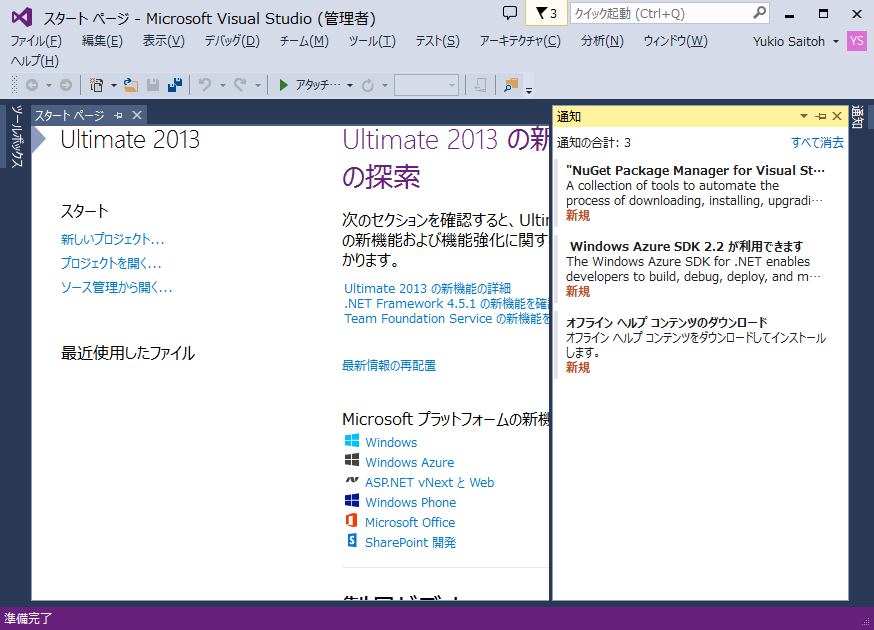
Task: Click the New Project toolbar icon
Action: pos(96,86)
